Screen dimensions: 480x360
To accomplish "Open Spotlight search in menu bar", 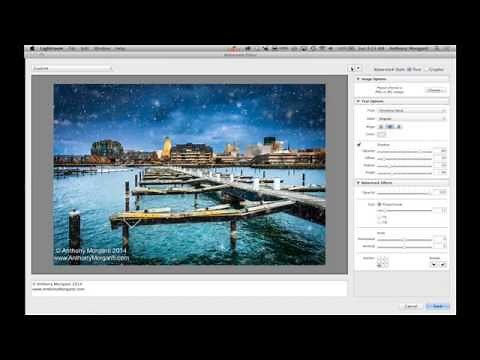I will pyautogui.click(x=437, y=49).
